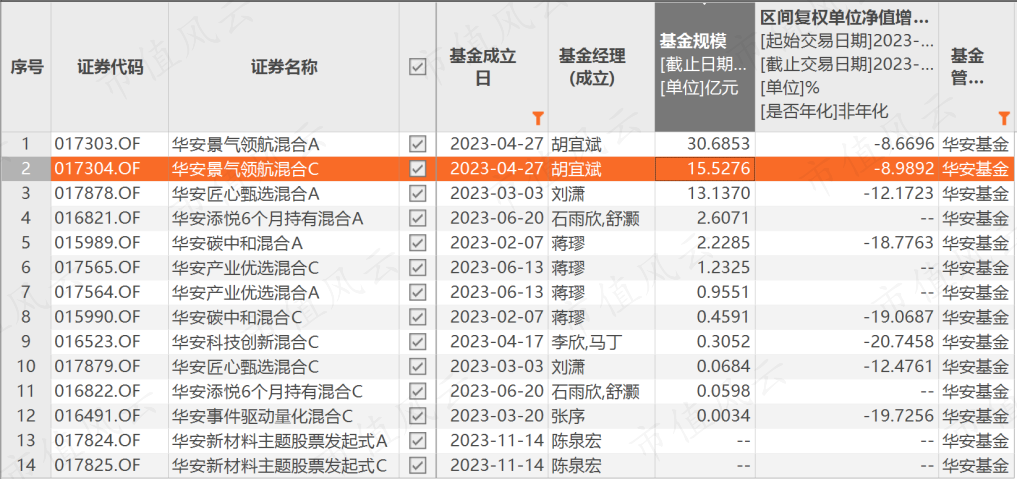
Task: Click establishment date 2023-04-17
Action: point(496,342)
